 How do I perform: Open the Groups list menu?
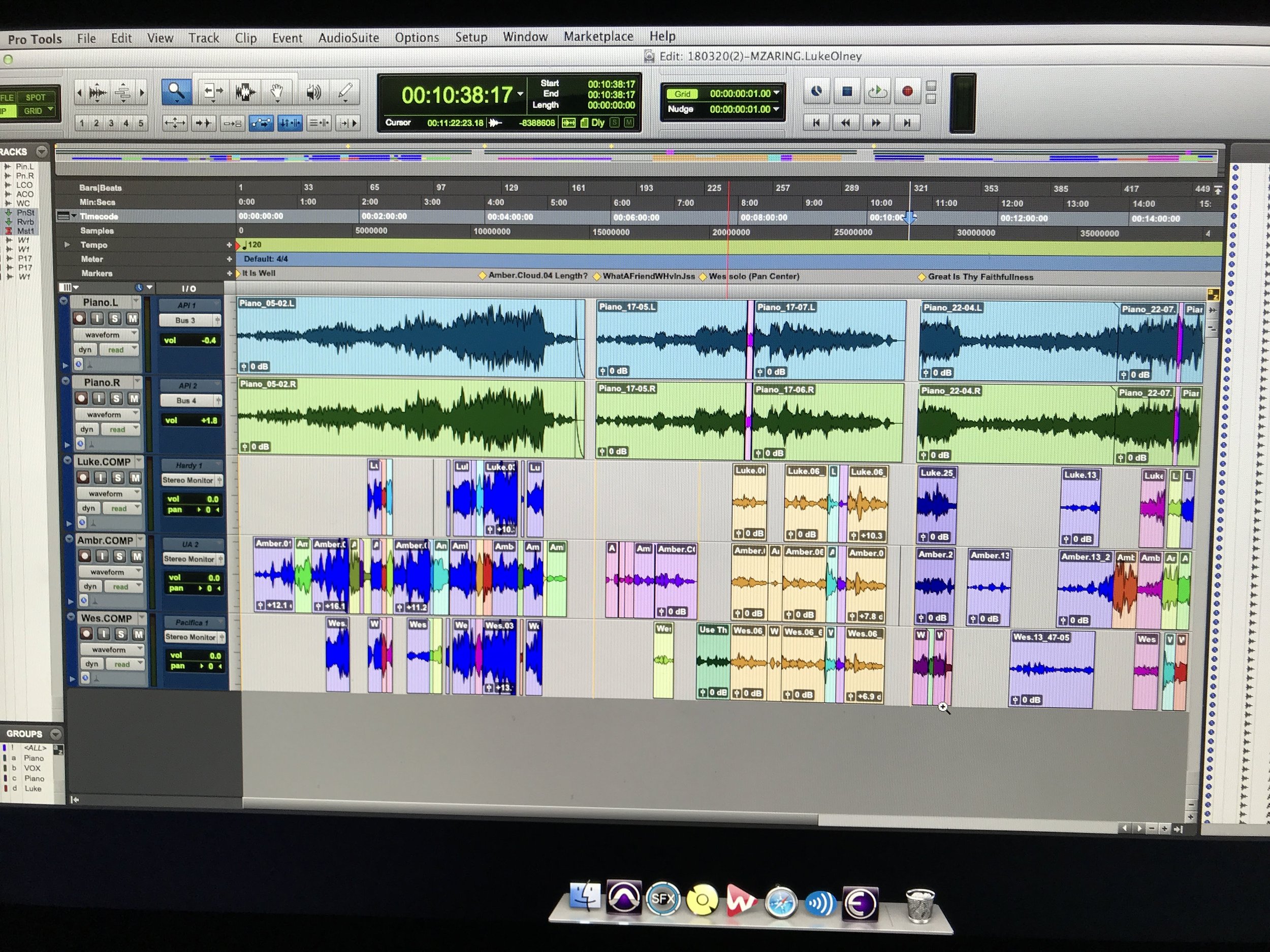(56, 734)
